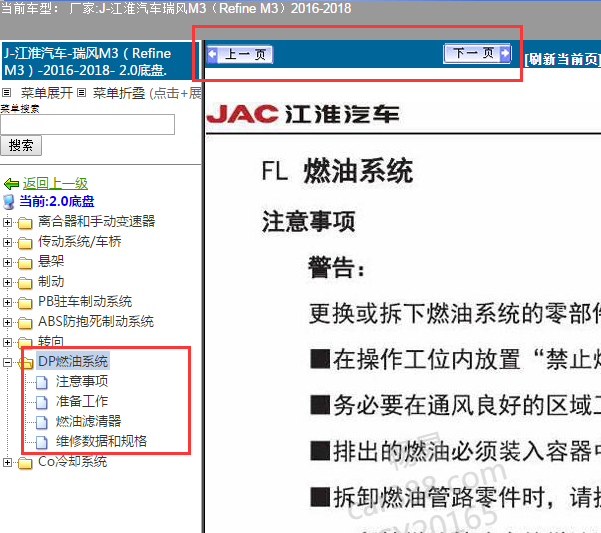Click the green back arrow icon
The width and height of the screenshot is (601, 533).
pos(11,184)
